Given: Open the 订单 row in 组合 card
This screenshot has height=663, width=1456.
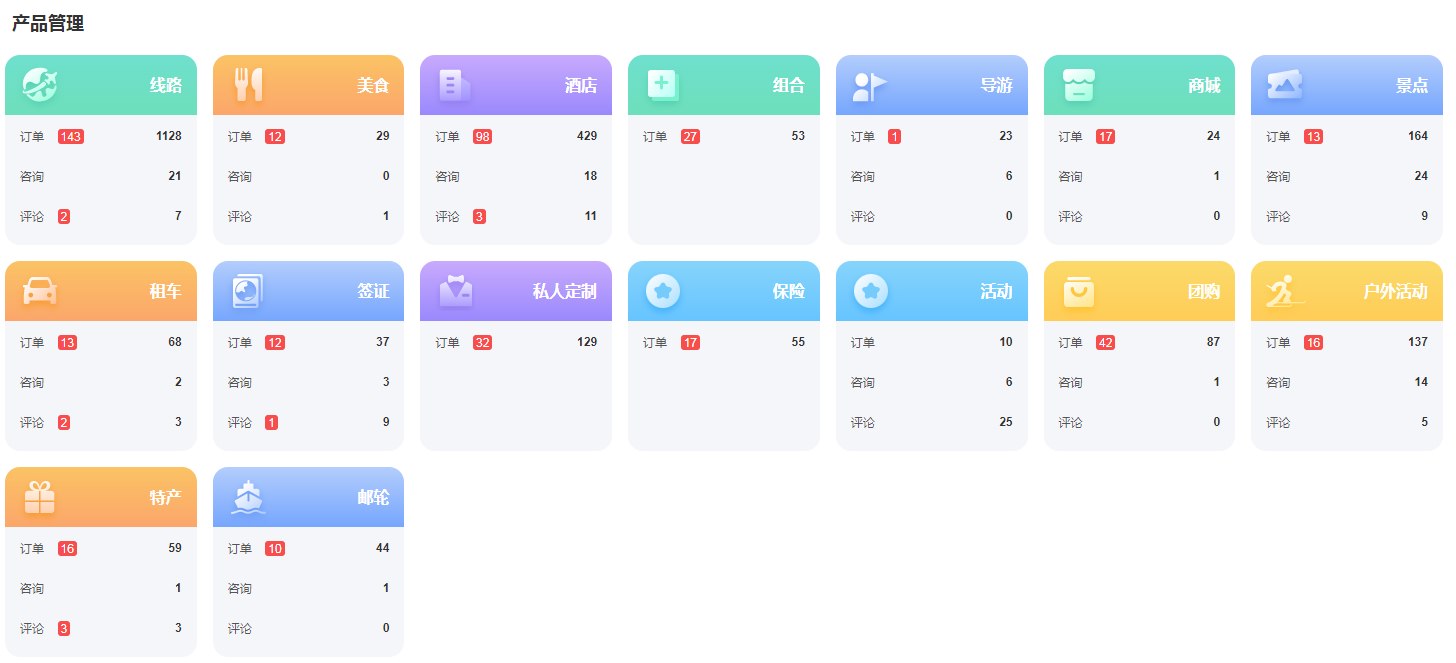Looking at the screenshot, I should pos(723,137).
